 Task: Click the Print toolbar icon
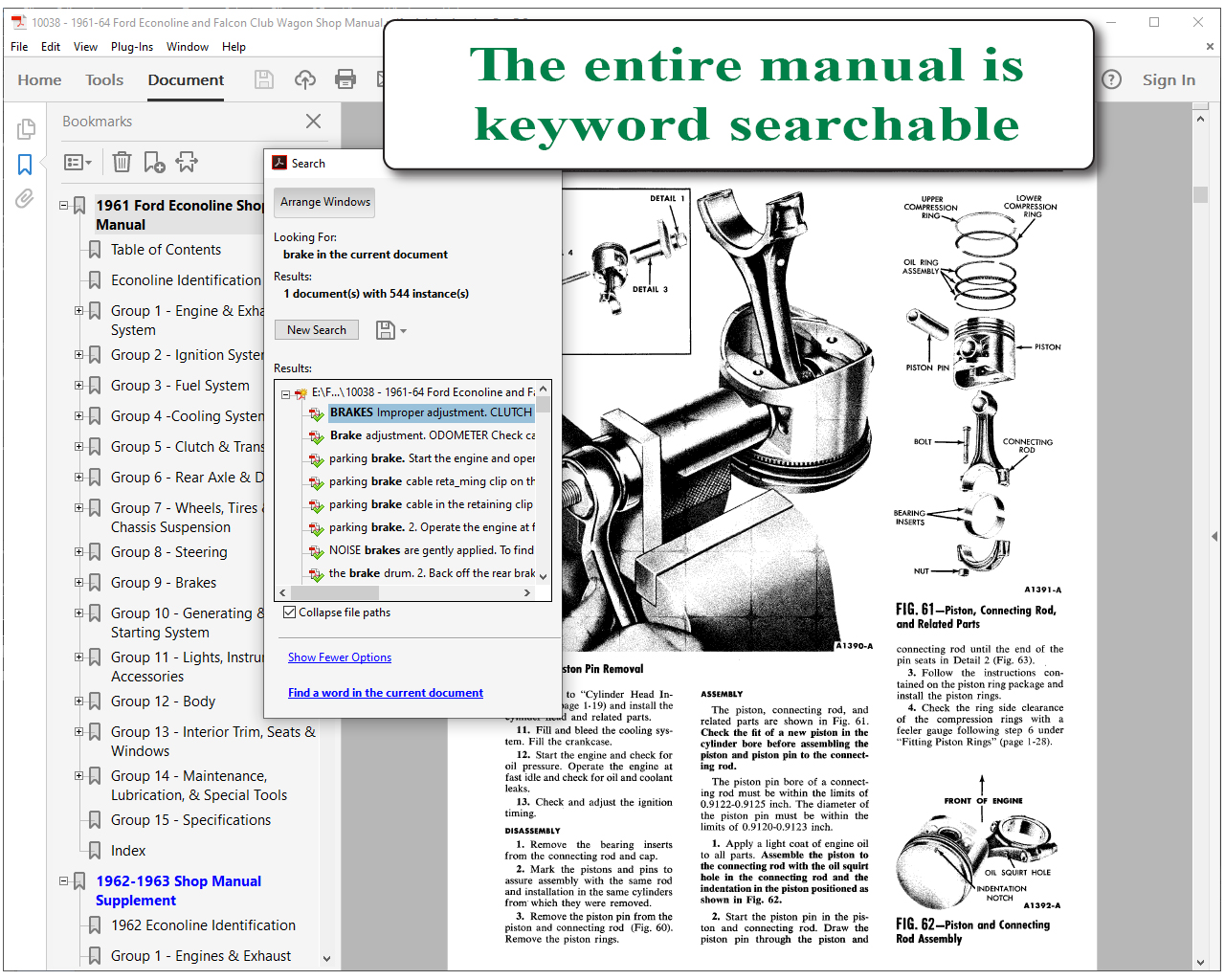tap(345, 80)
